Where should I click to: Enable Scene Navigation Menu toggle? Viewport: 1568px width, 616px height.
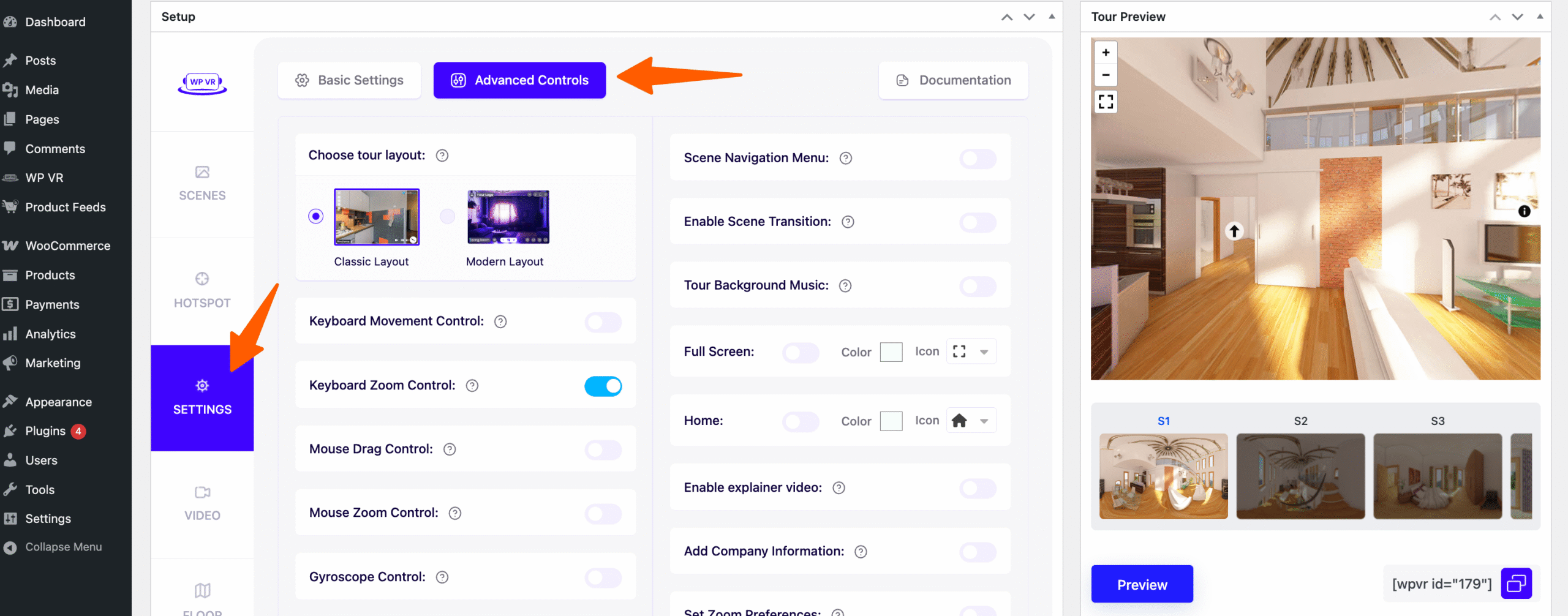[978, 159]
